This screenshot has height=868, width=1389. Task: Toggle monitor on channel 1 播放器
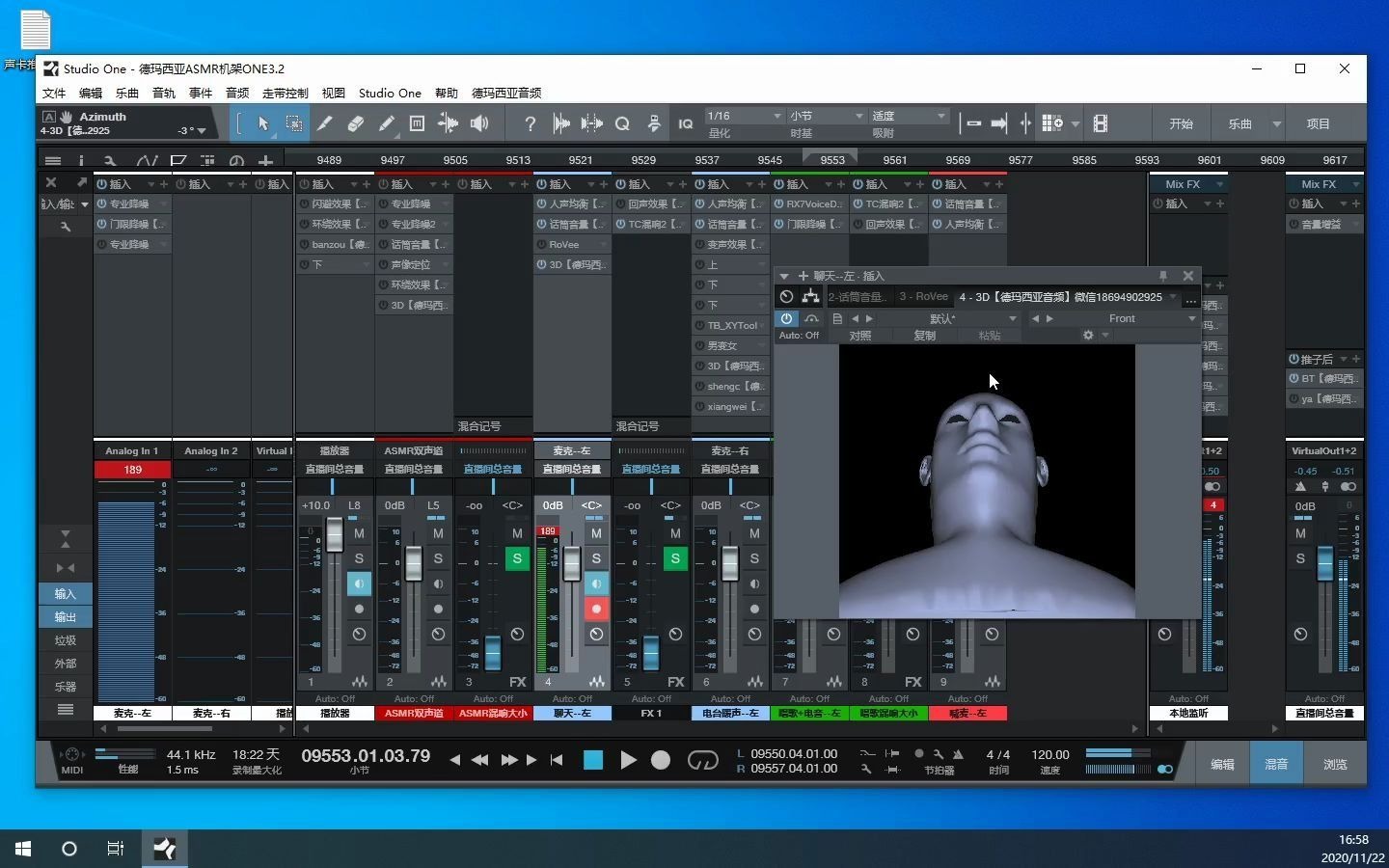(359, 583)
